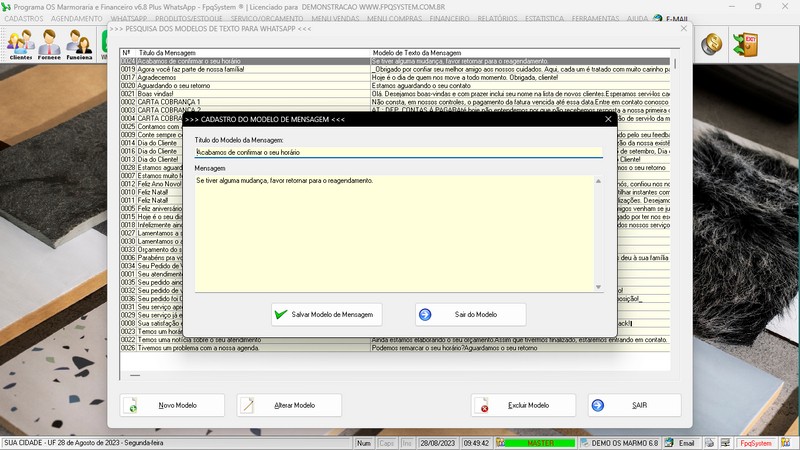Click the delete icon on Excluir Modelo
The height and width of the screenshot is (450, 800).
pos(482,406)
